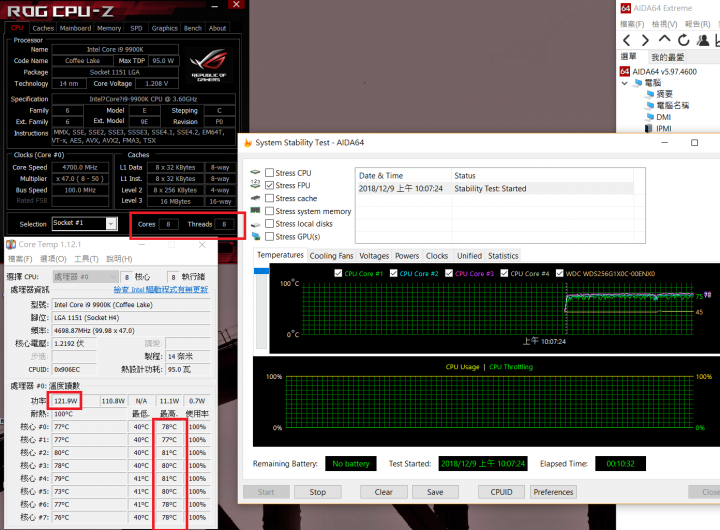This screenshot has width=720, height=530.
Task: Open AIDA64 檔案(F) menu
Action: 632,24
